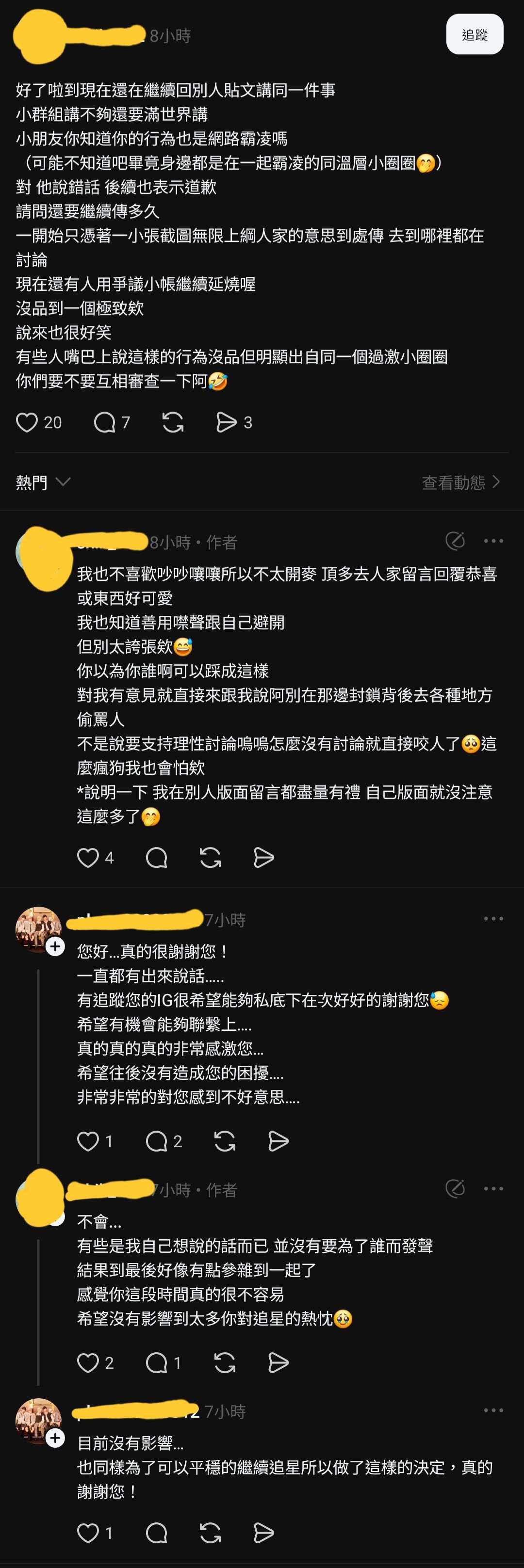This screenshot has width=524, height=1568.
Task: Reply to the first author comment
Action: (x=157, y=858)
